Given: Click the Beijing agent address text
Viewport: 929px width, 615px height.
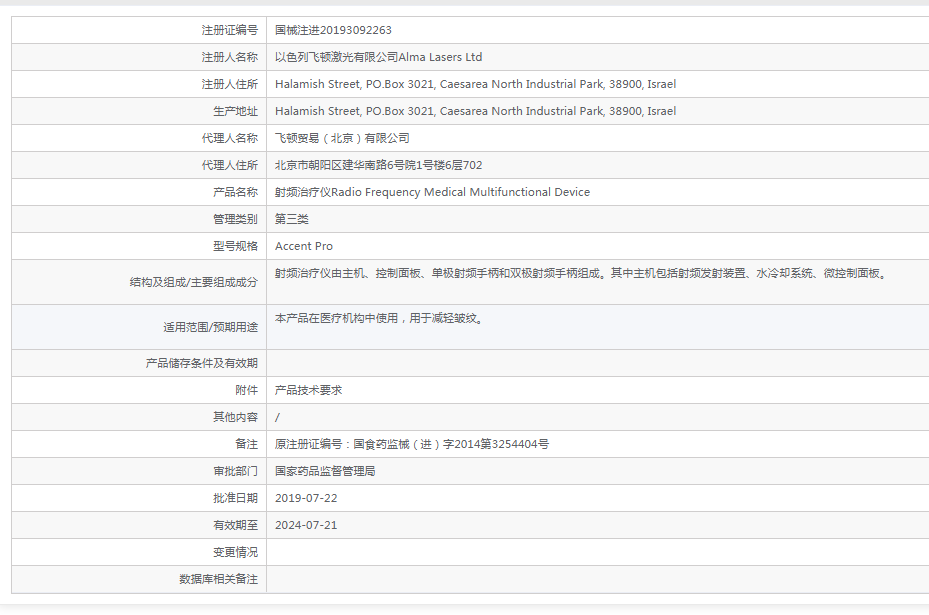Looking at the screenshot, I should (x=372, y=164).
